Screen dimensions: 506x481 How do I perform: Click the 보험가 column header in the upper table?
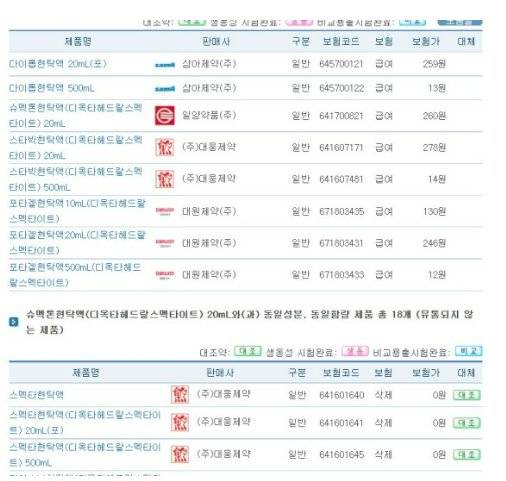tap(426, 42)
